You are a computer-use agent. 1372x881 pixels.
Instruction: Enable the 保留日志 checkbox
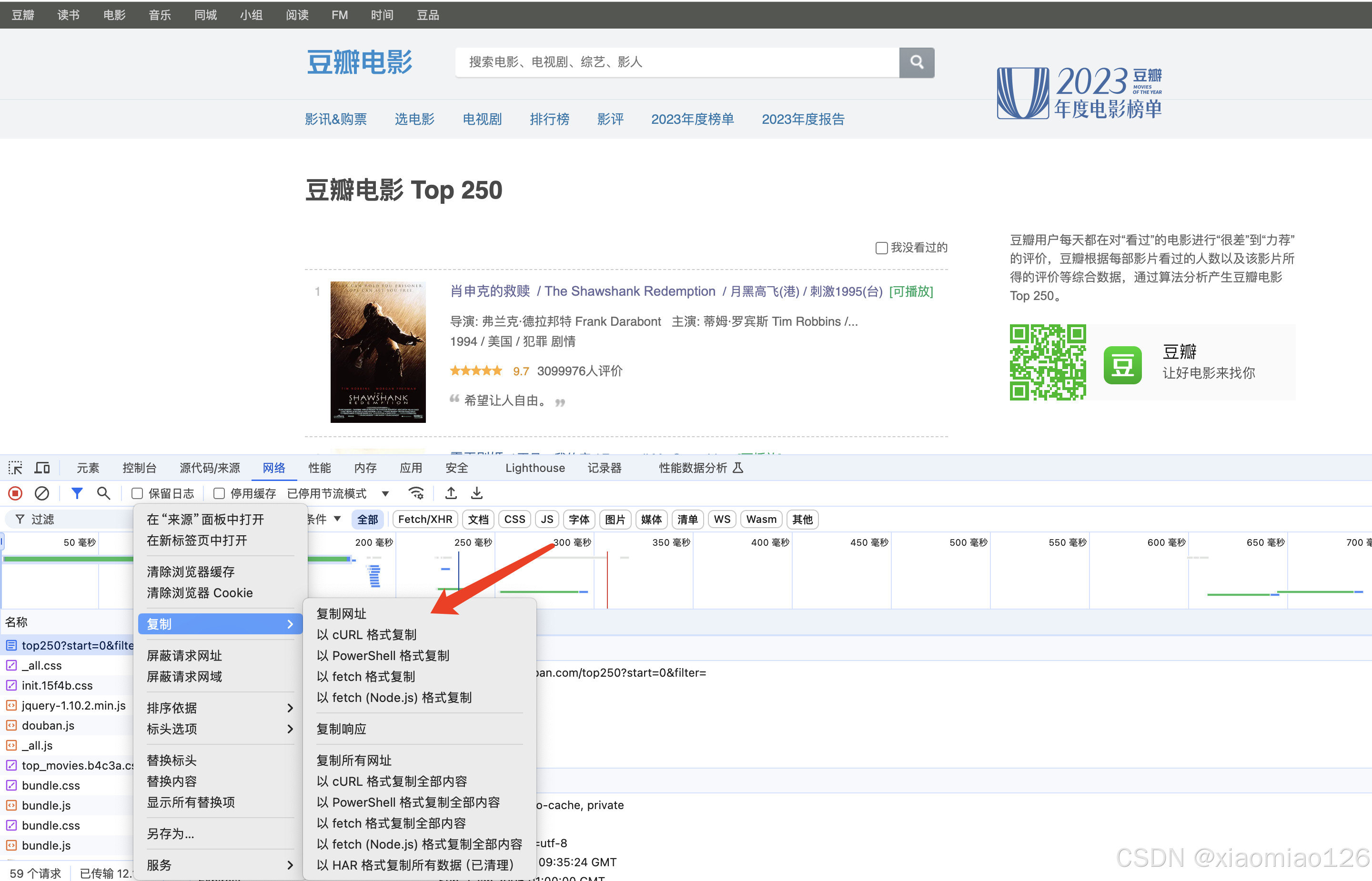click(x=137, y=493)
